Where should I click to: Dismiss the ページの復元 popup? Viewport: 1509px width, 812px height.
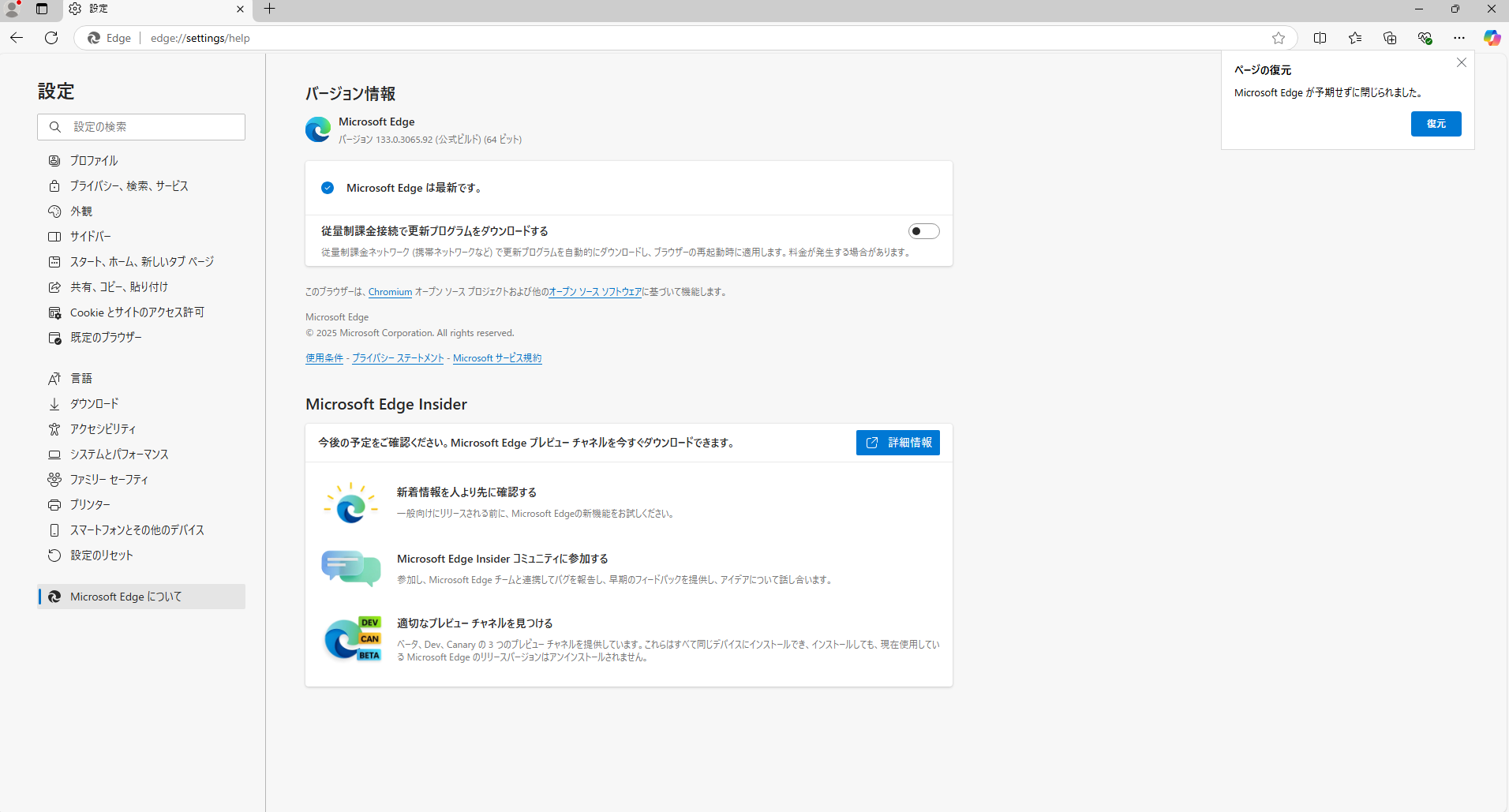(1461, 63)
